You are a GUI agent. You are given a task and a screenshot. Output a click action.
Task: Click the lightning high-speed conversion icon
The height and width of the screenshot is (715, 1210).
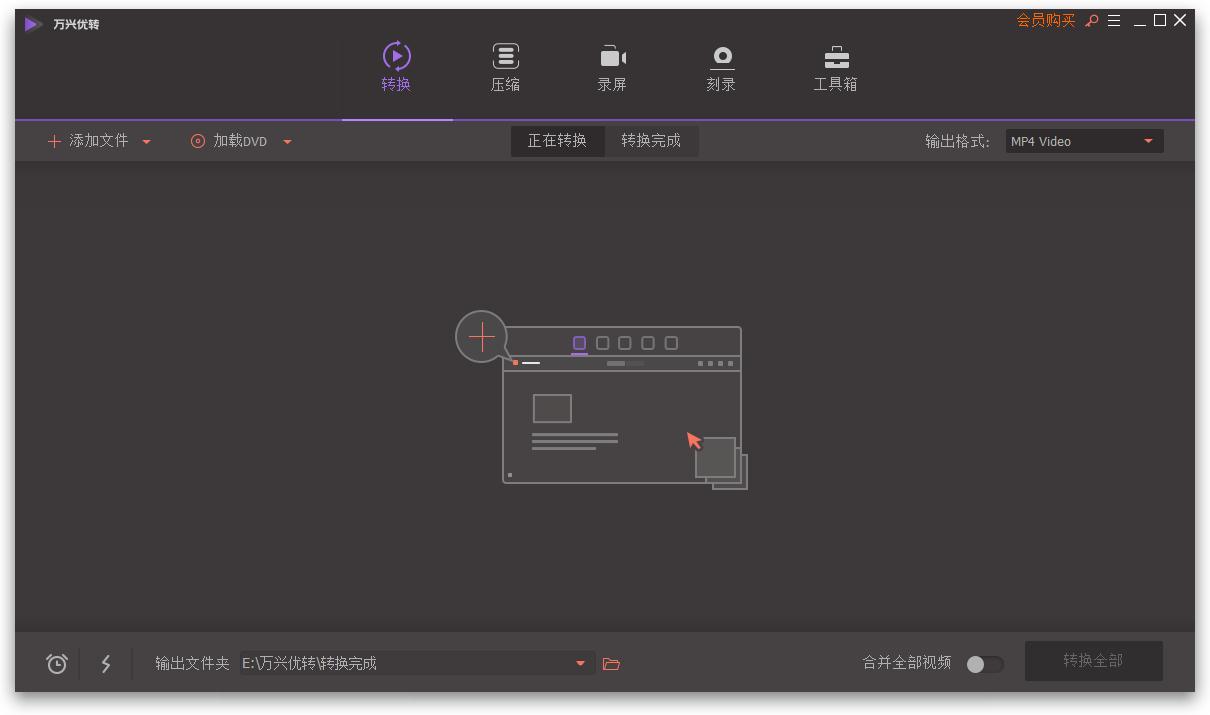(x=106, y=663)
